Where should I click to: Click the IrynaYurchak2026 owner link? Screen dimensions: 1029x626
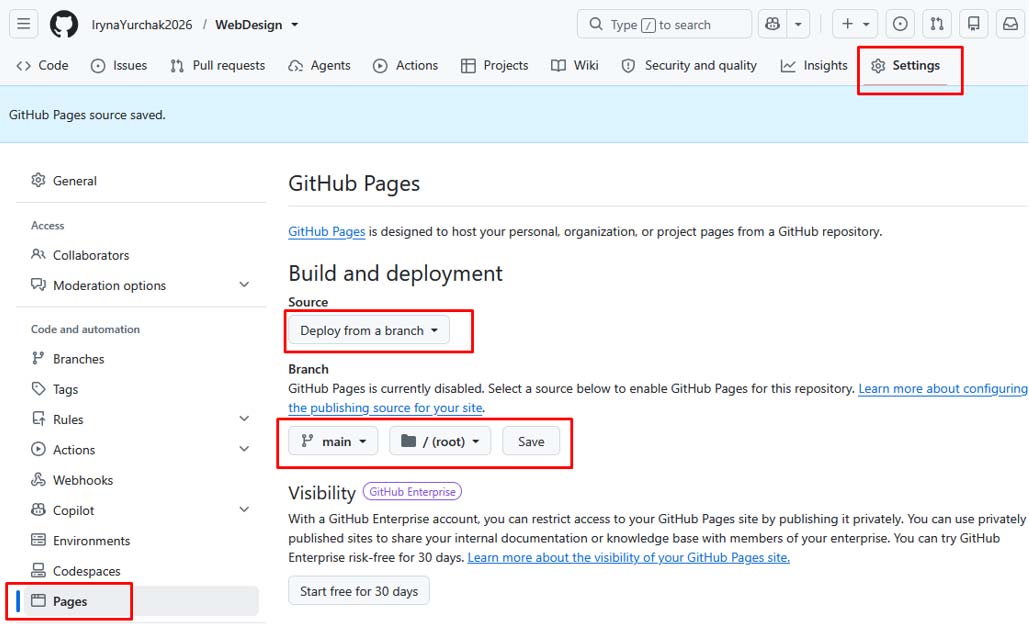click(142, 25)
